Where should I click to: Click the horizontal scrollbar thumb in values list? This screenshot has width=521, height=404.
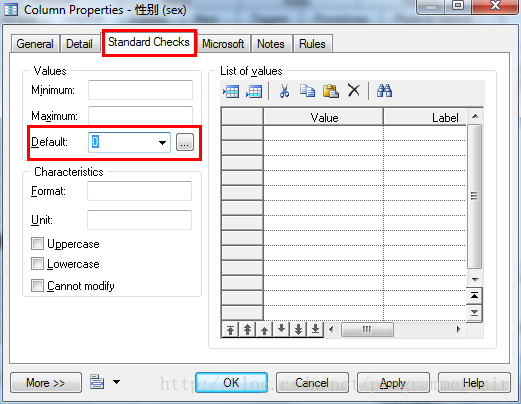367,330
